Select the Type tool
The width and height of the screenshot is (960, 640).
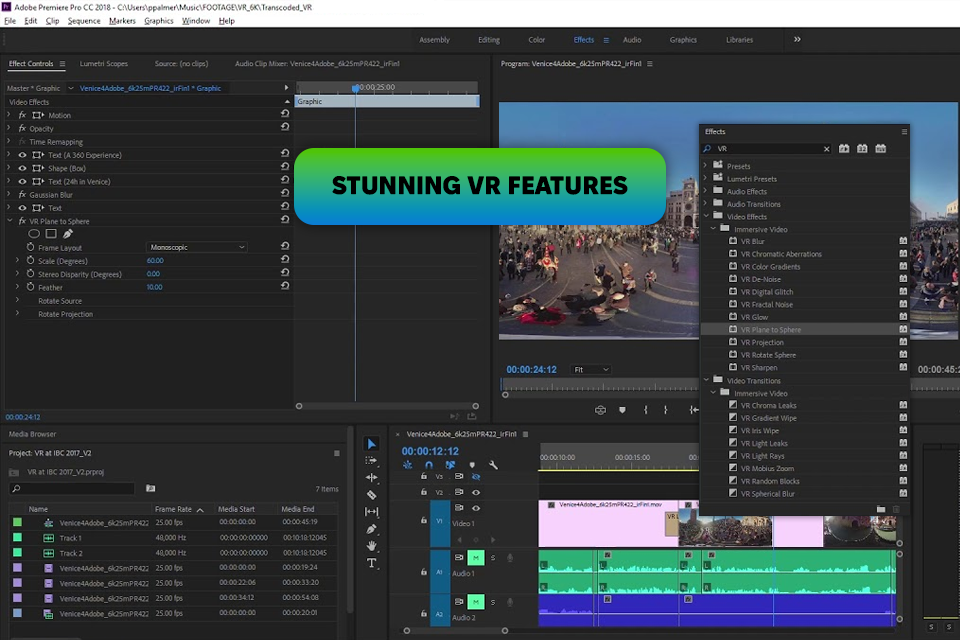(x=371, y=563)
